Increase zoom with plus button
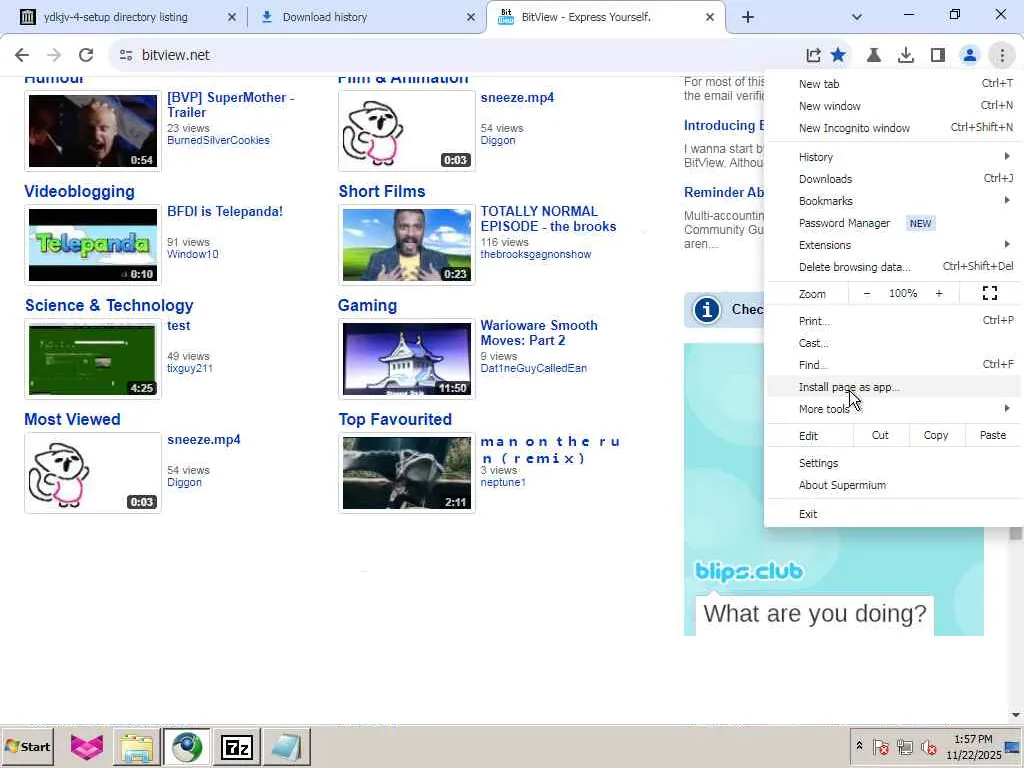The height and width of the screenshot is (768, 1024). [939, 294]
